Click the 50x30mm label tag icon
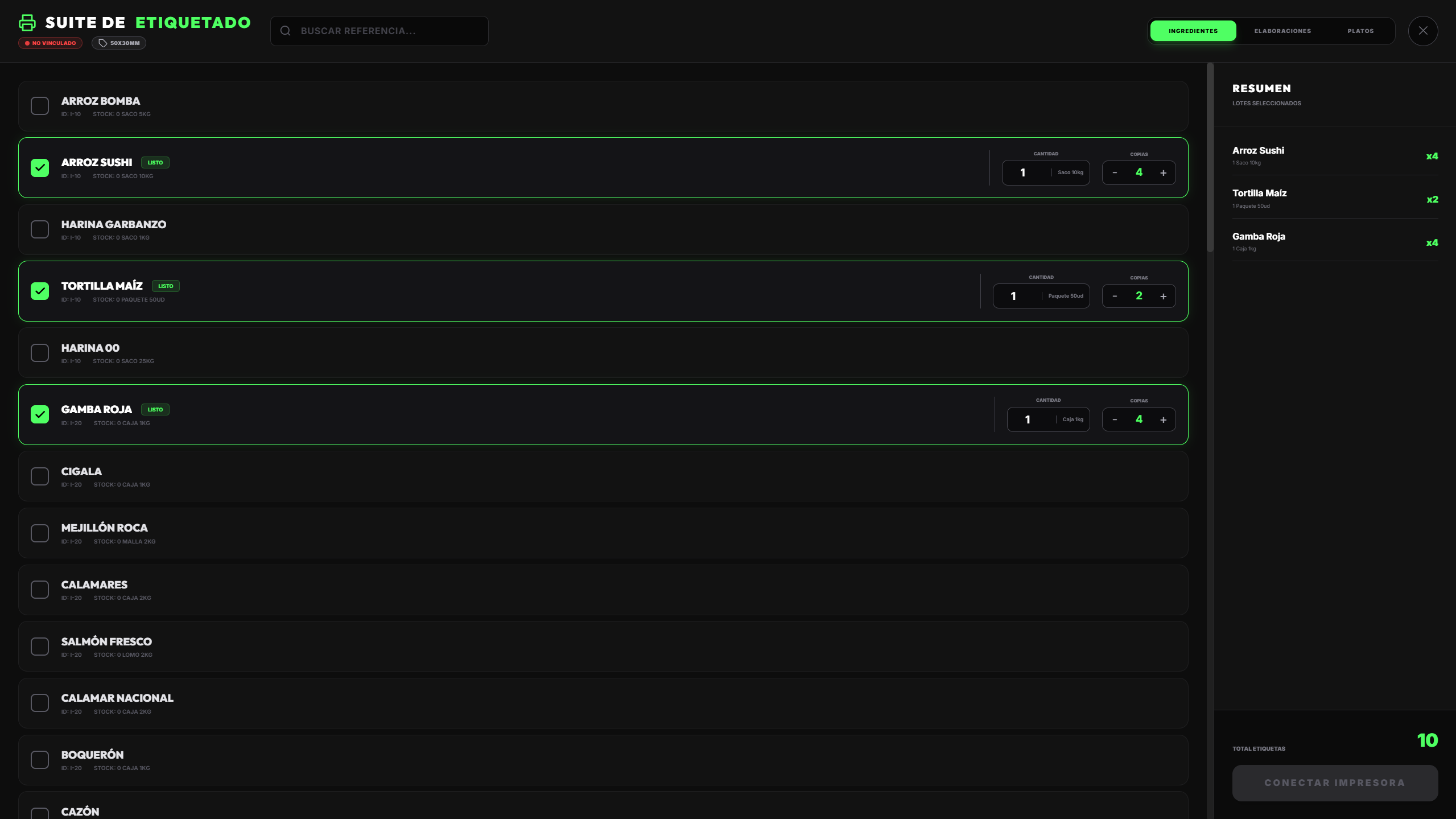 pyautogui.click(x=103, y=43)
